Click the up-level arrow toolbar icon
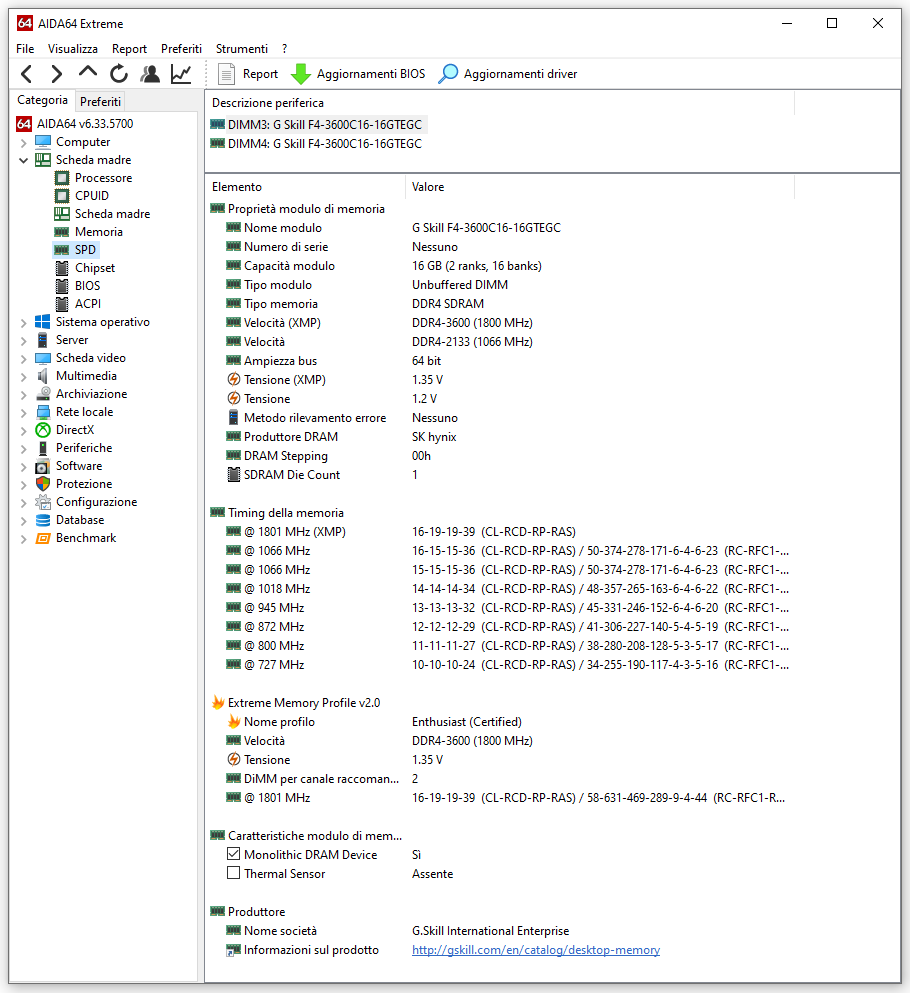 (87, 73)
